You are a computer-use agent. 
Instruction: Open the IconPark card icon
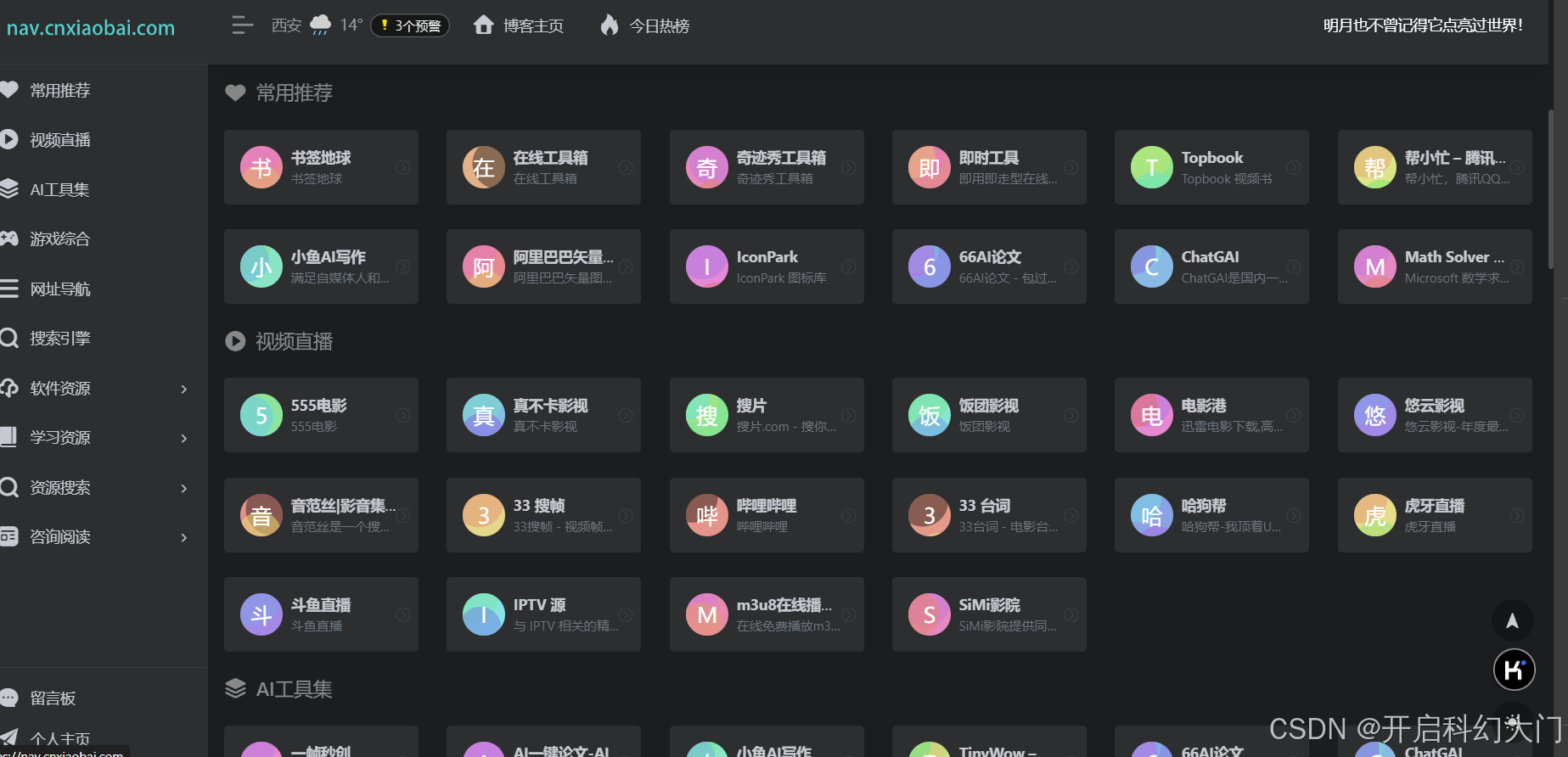click(x=707, y=266)
